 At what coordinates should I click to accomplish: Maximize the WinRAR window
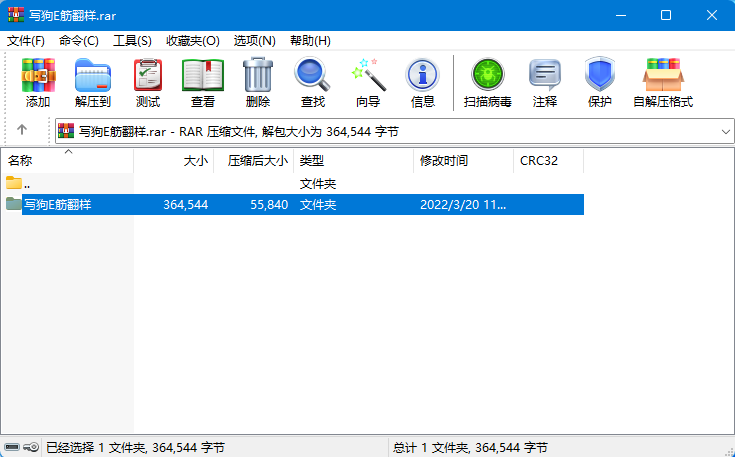[666, 15]
